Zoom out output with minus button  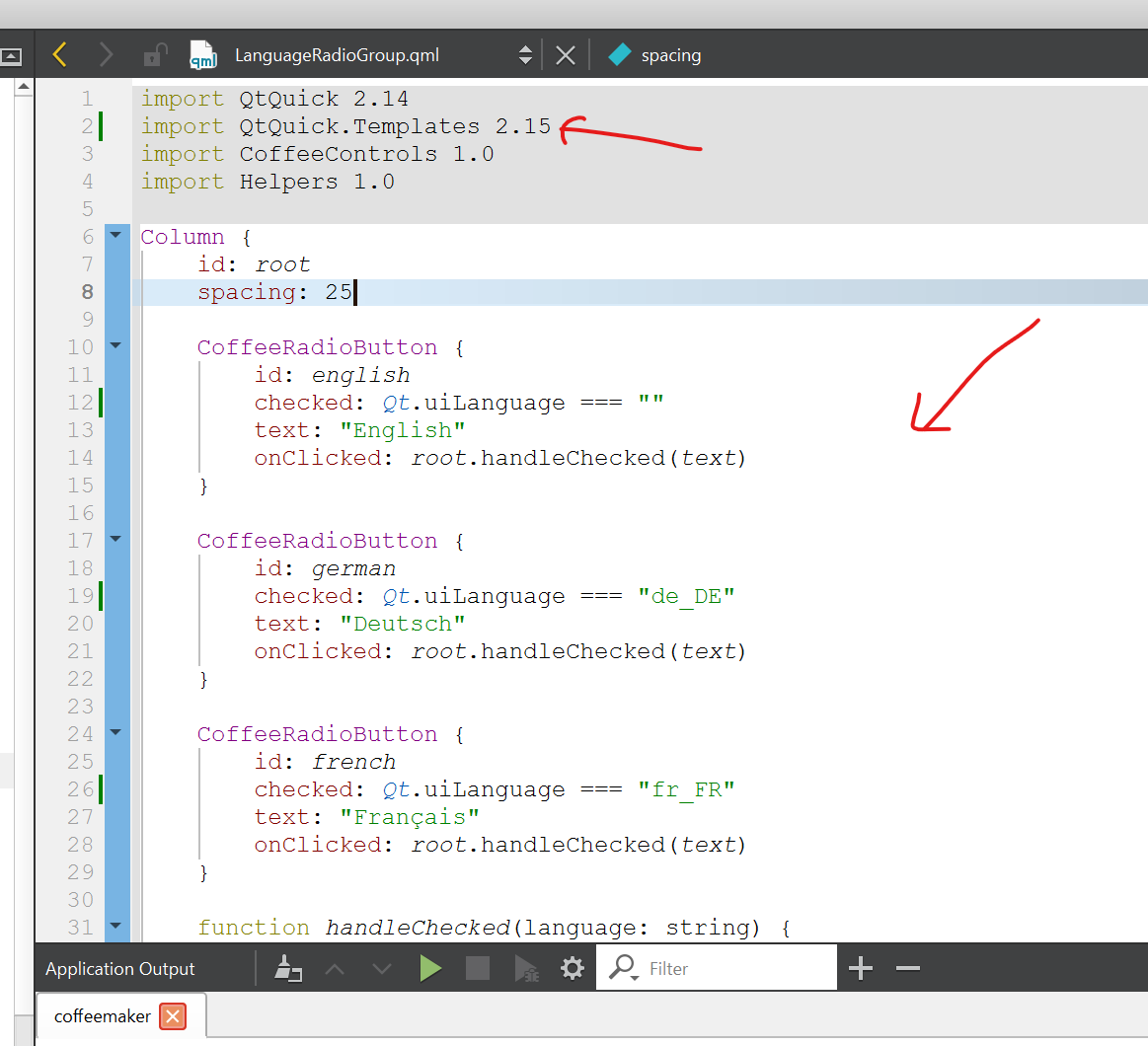point(908,968)
